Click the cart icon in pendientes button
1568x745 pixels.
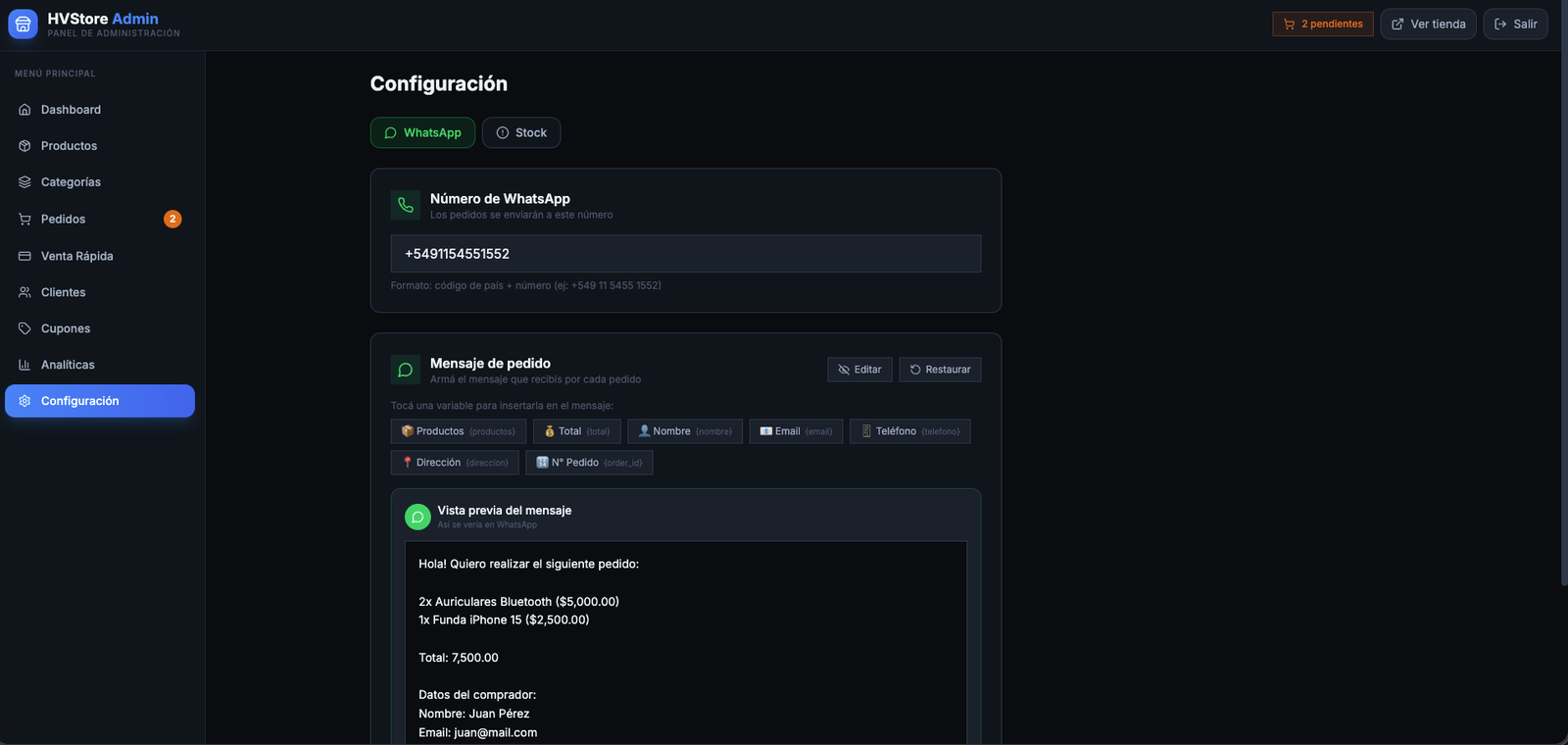(1290, 25)
